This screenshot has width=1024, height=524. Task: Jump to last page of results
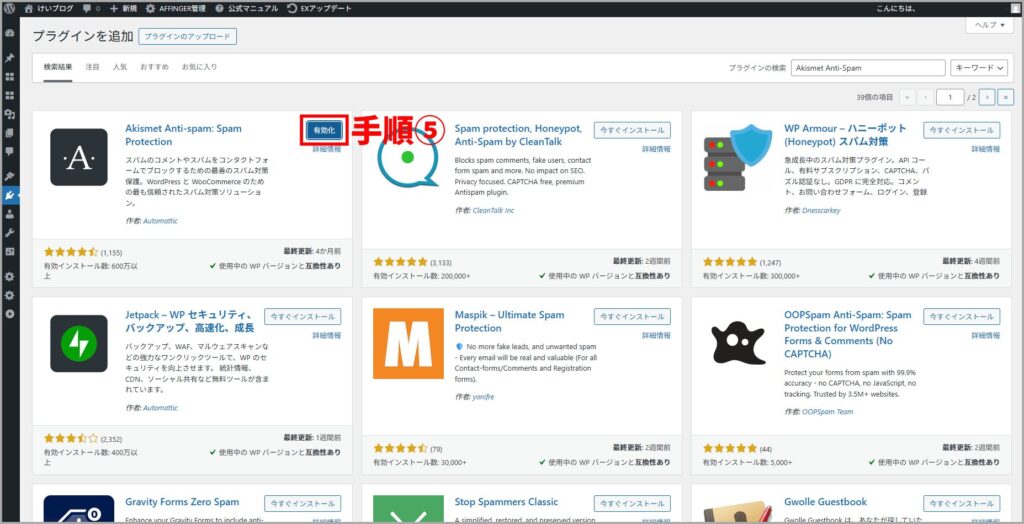(x=1005, y=97)
